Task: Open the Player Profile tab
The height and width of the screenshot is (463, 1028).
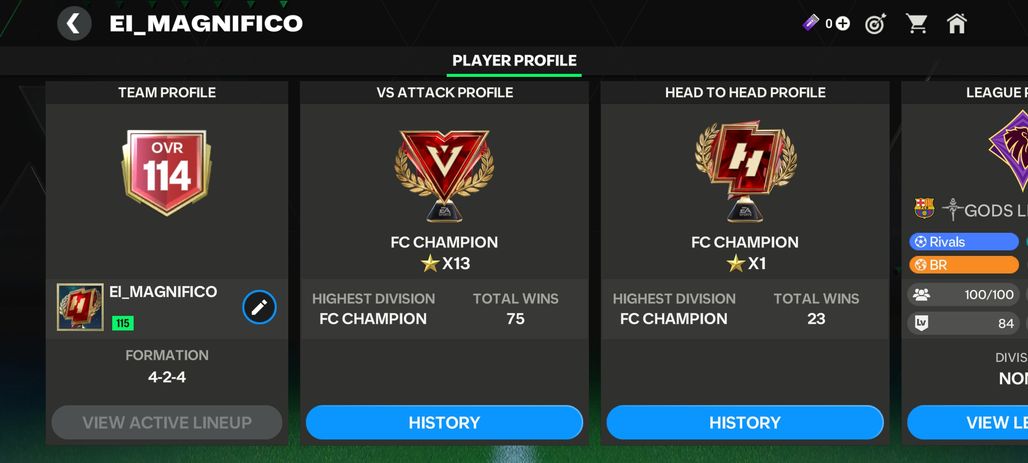Action: (x=515, y=60)
